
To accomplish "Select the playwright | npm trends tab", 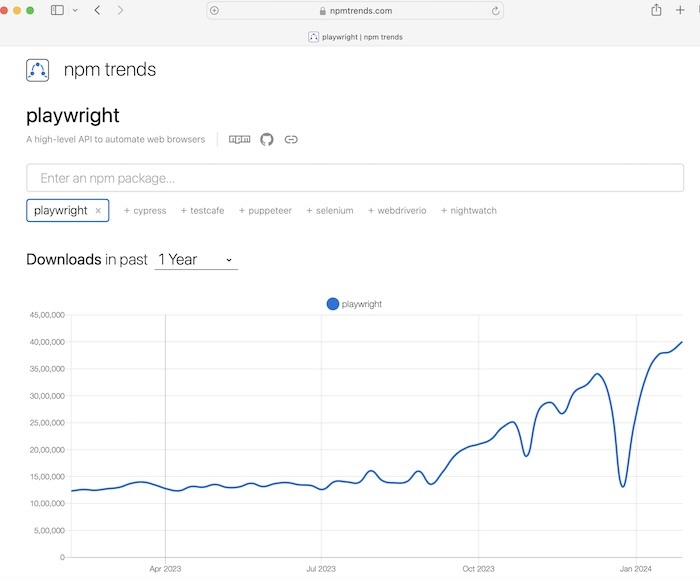I will click(355, 37).
